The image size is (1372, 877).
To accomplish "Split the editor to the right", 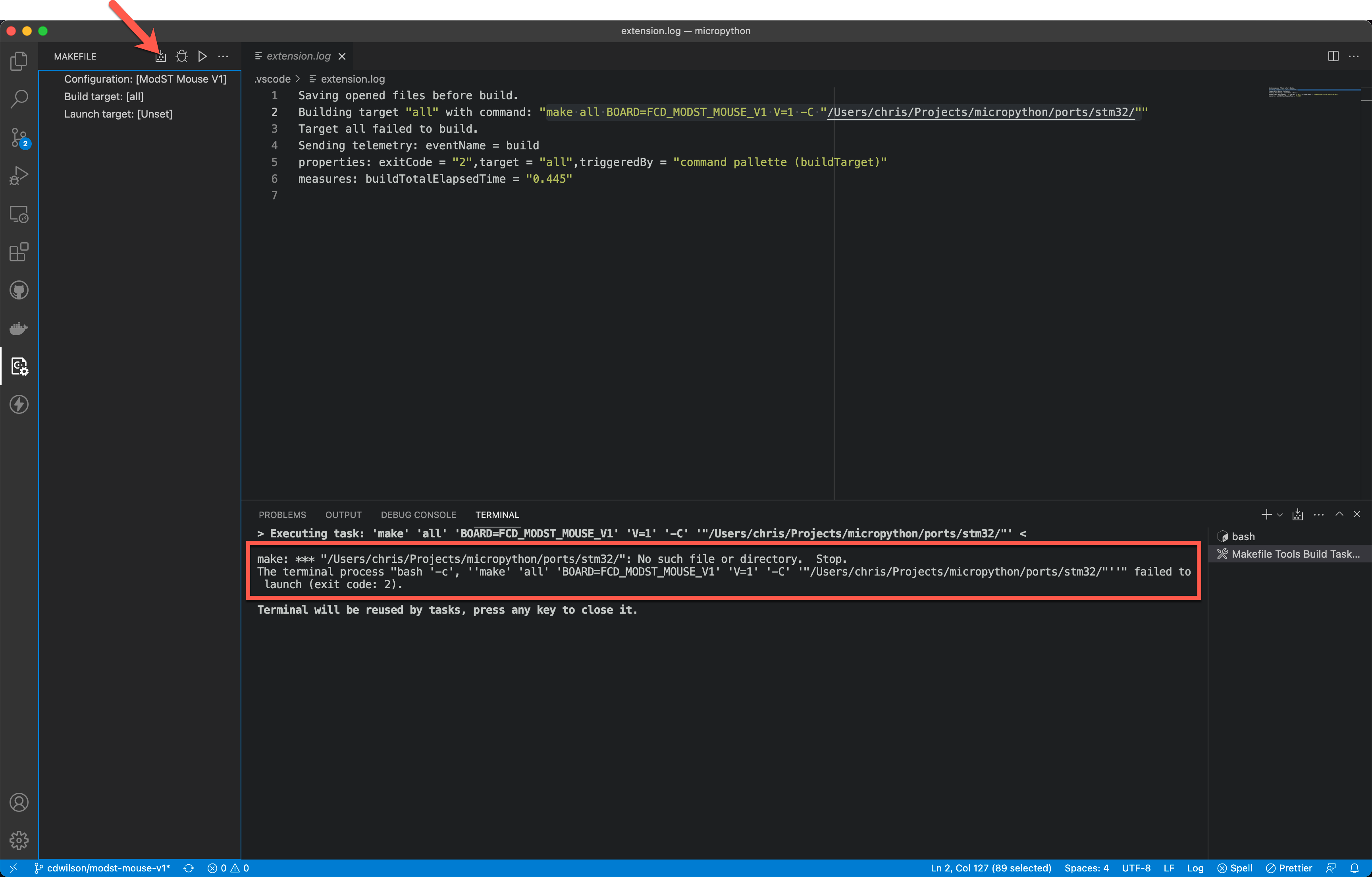I will [x=1333, y=56].
